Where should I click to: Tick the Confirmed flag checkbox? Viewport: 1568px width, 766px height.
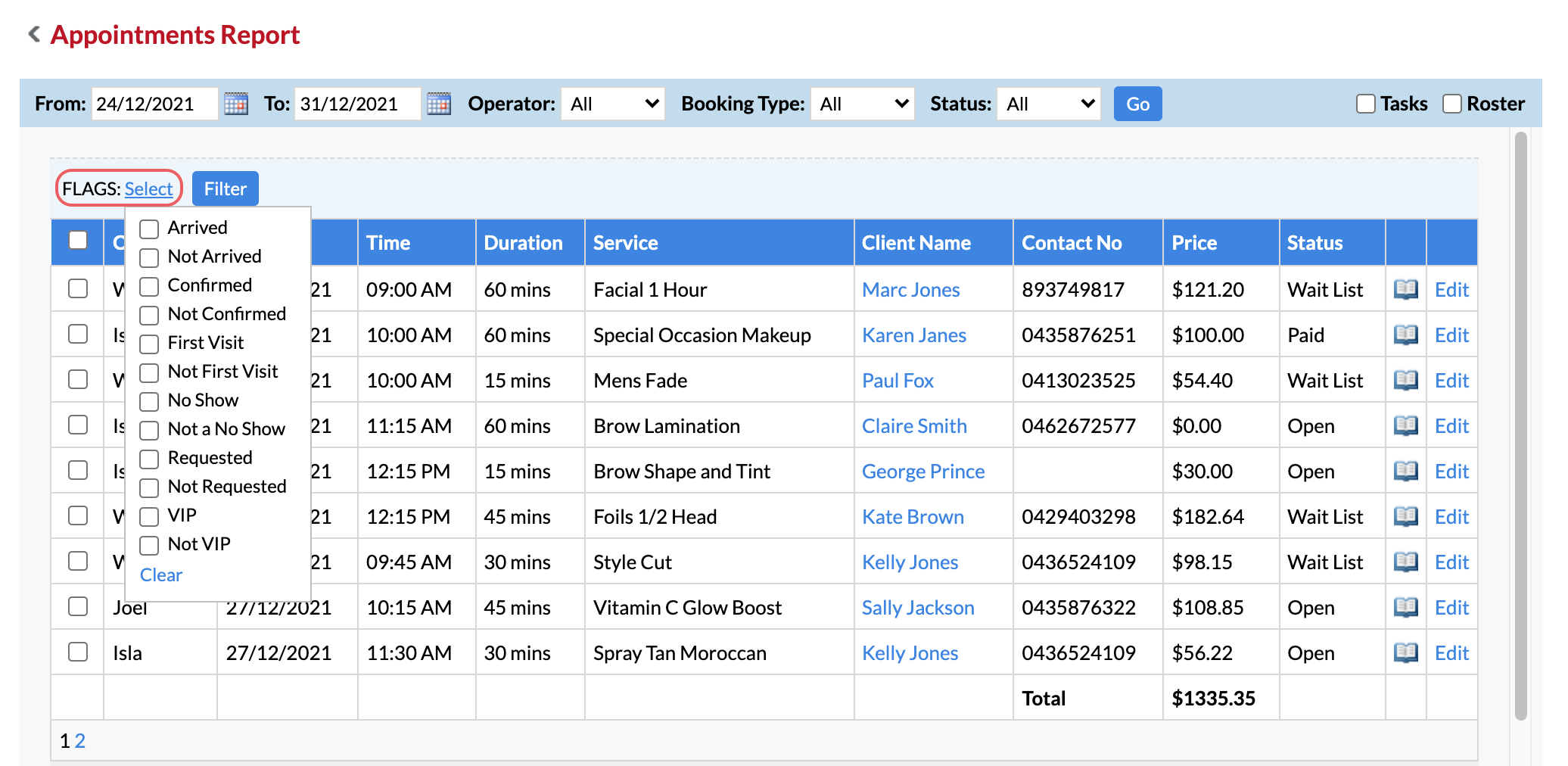(149, 286)
